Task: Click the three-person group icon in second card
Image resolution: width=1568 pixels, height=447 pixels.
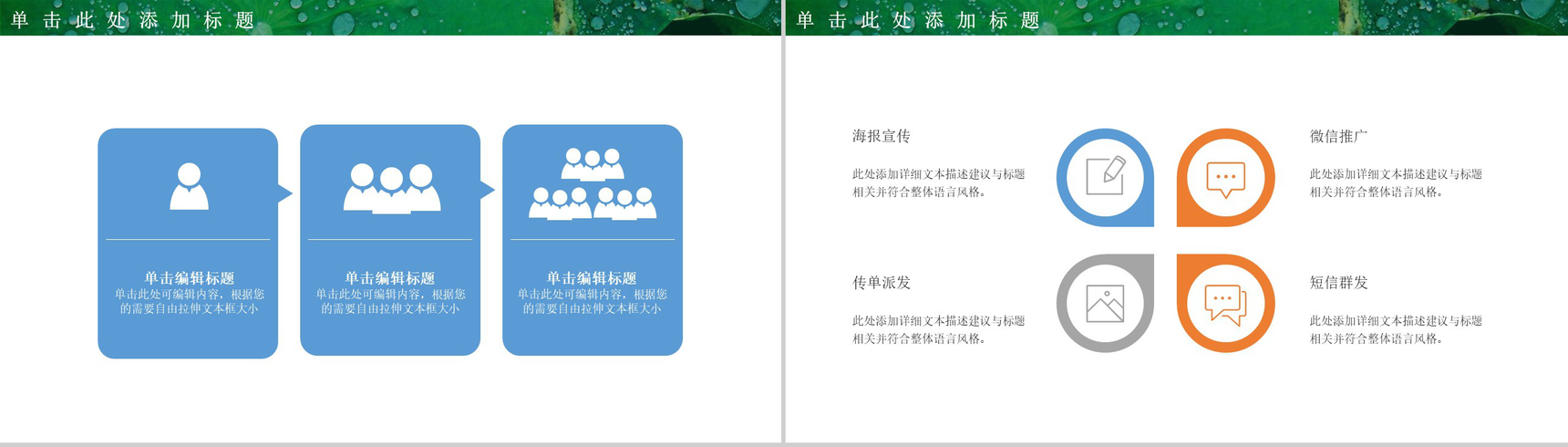Action: (x=391, y=188)
